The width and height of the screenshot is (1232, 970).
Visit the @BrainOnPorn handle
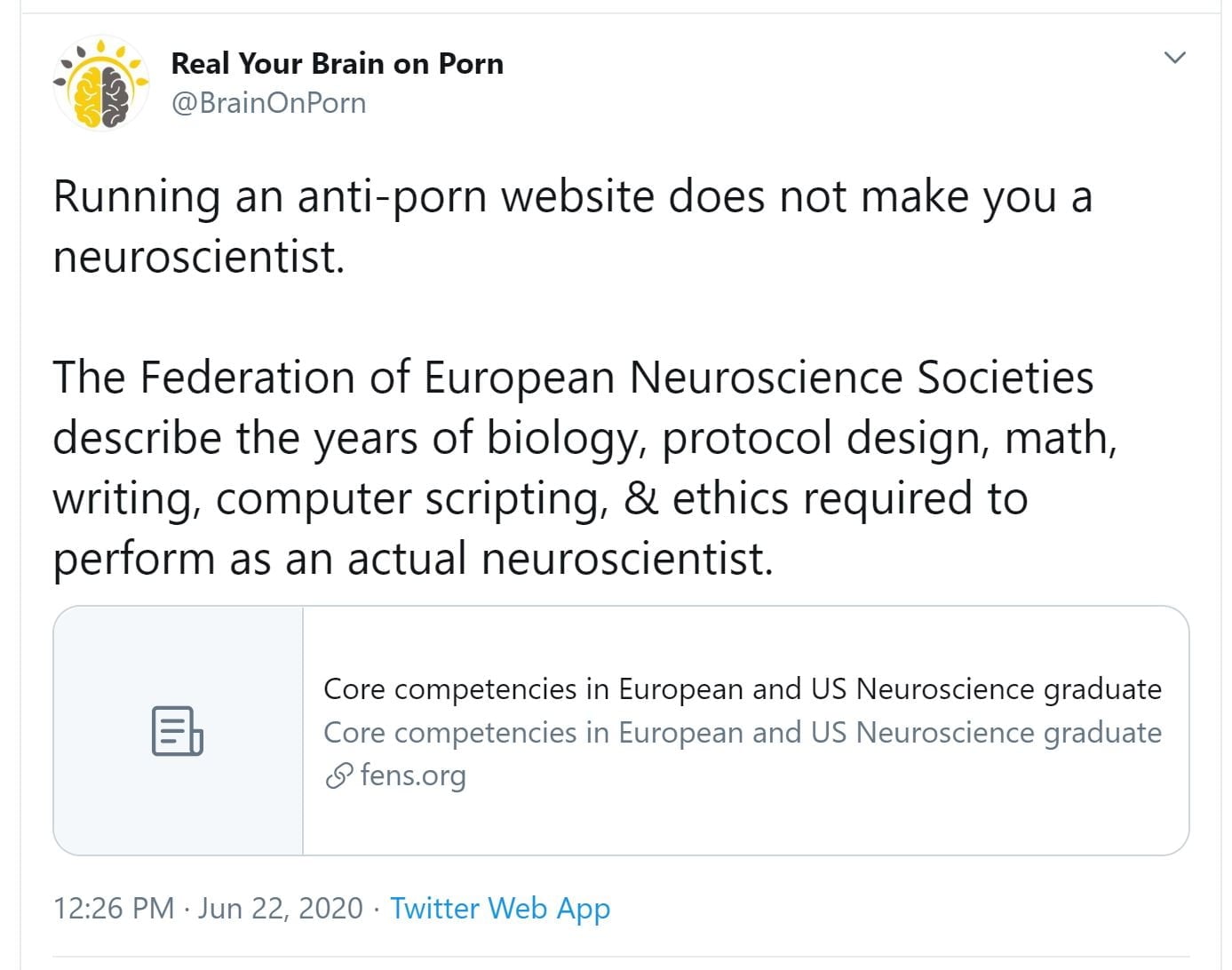click(x=268, y=103)
